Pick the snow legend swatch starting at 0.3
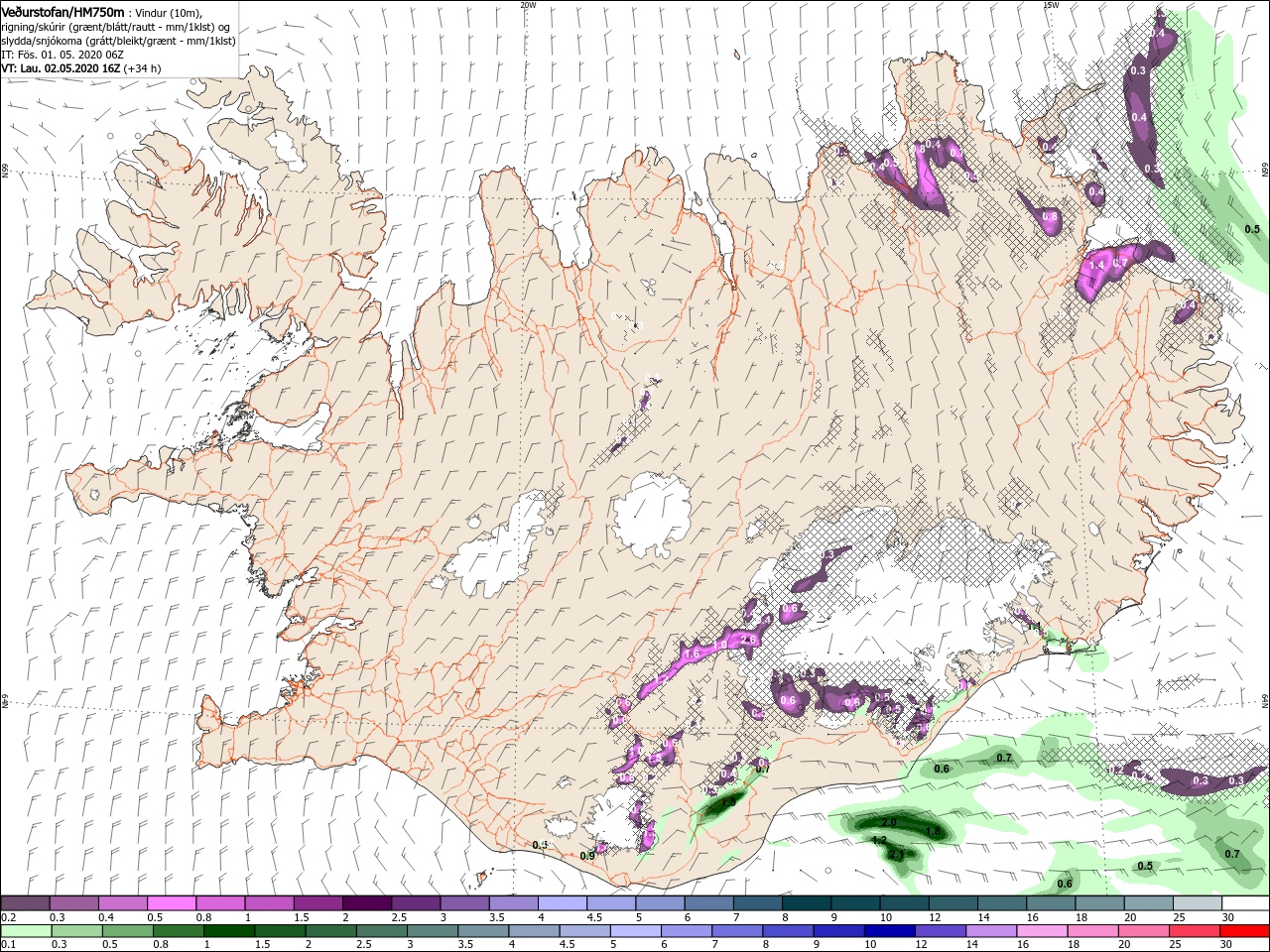Image resolution: width=1270 pixels, height=952 pixels. (74, 902)
